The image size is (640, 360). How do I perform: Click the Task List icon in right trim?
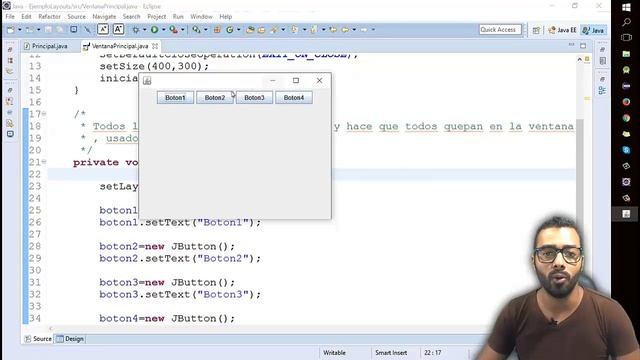click(603, 61)
